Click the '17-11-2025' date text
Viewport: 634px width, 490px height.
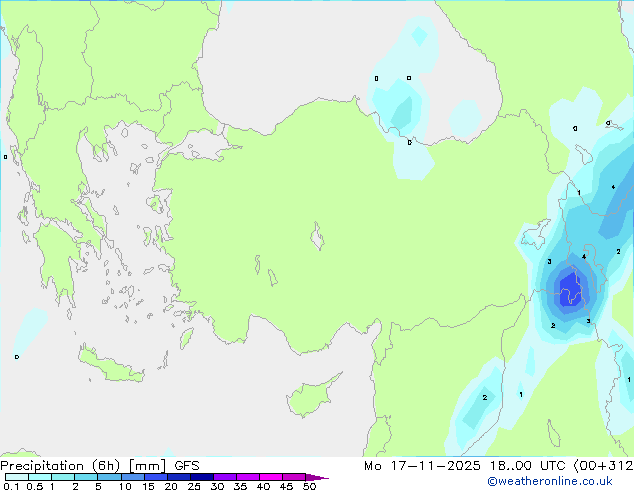[436, 466]
